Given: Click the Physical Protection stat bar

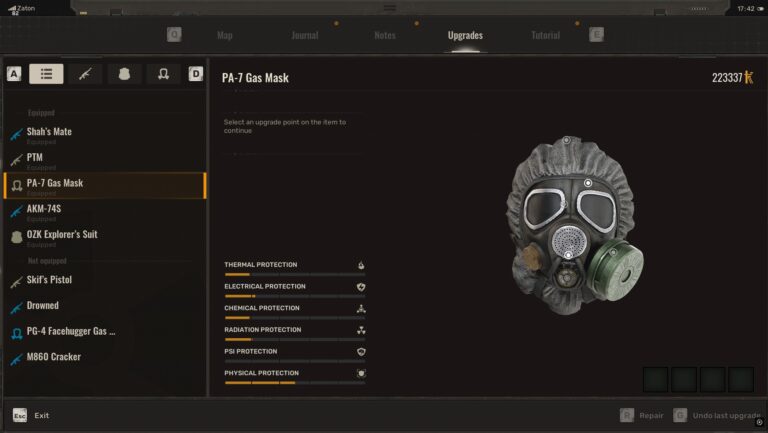Looking at the screenshot, I should point(295,383).
